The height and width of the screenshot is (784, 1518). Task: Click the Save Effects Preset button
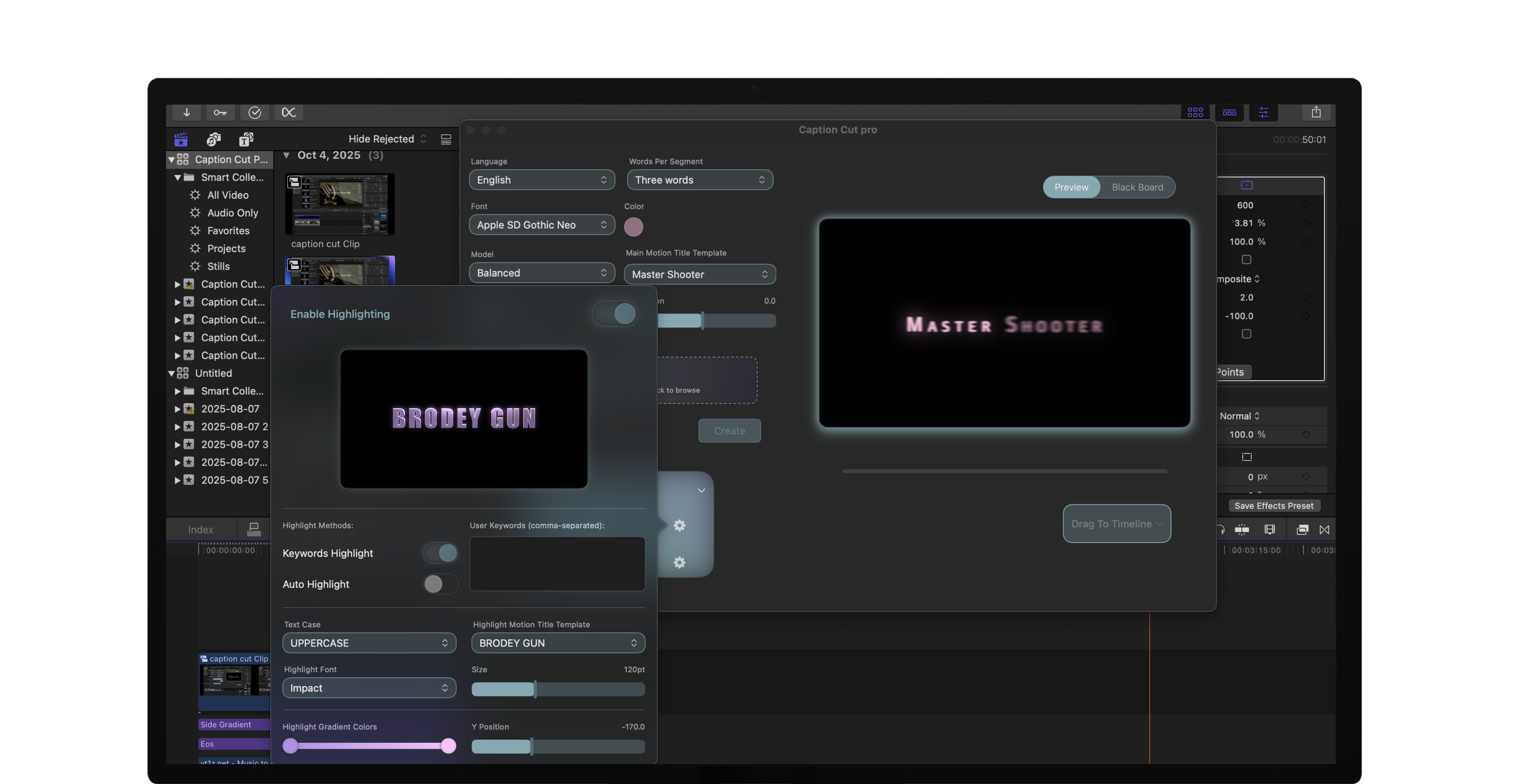click(1274, 506)
